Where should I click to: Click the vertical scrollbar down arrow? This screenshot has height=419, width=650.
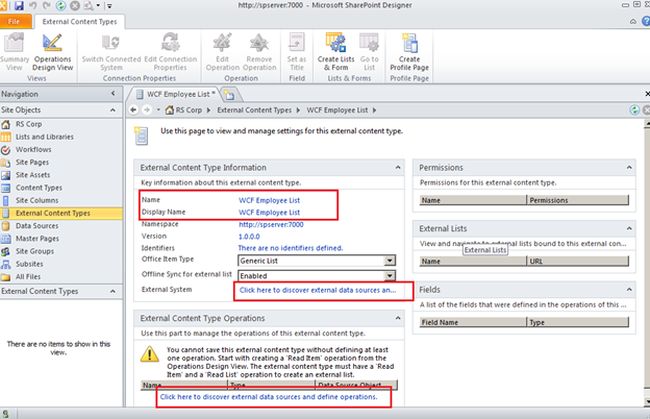tap(647, 401)
